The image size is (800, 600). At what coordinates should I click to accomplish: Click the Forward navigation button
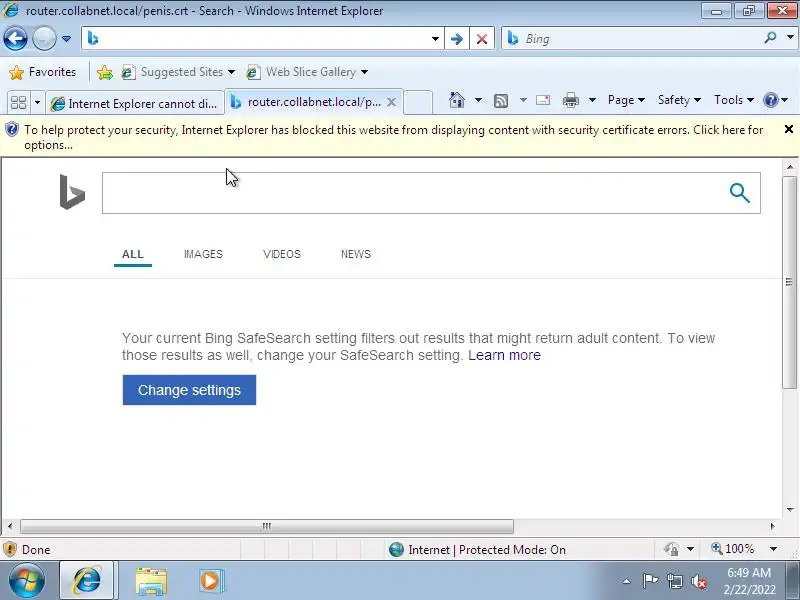(x=44, y=39)
